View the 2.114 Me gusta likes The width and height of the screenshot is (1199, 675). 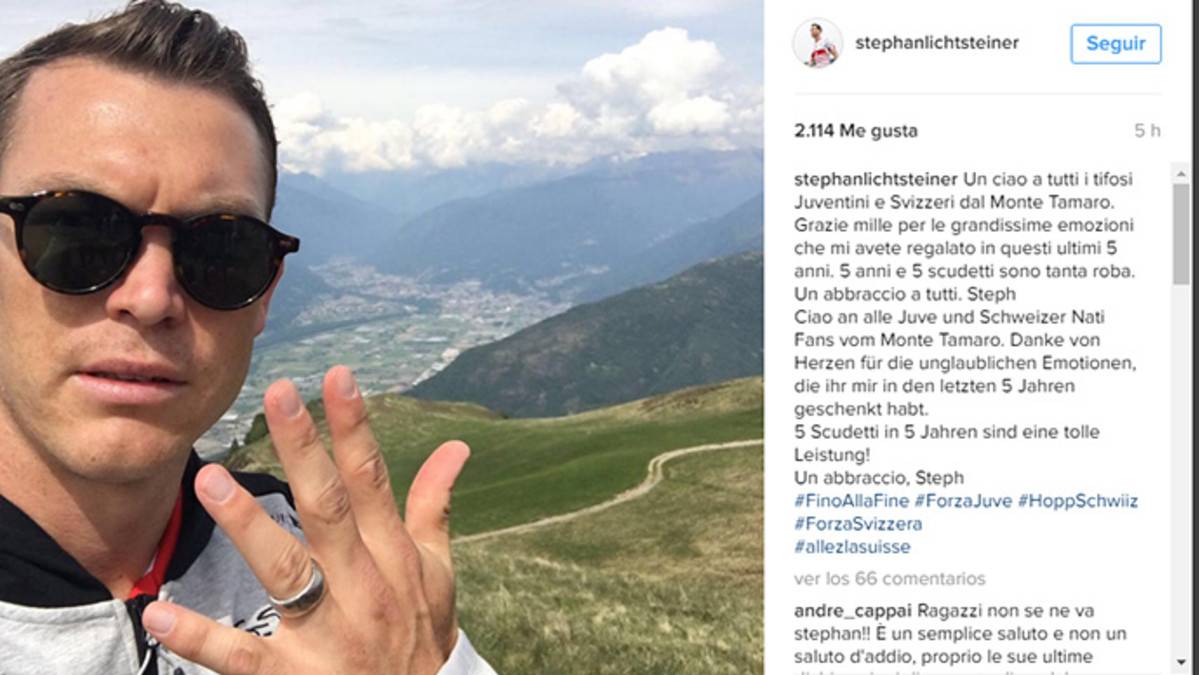(856, 131)
